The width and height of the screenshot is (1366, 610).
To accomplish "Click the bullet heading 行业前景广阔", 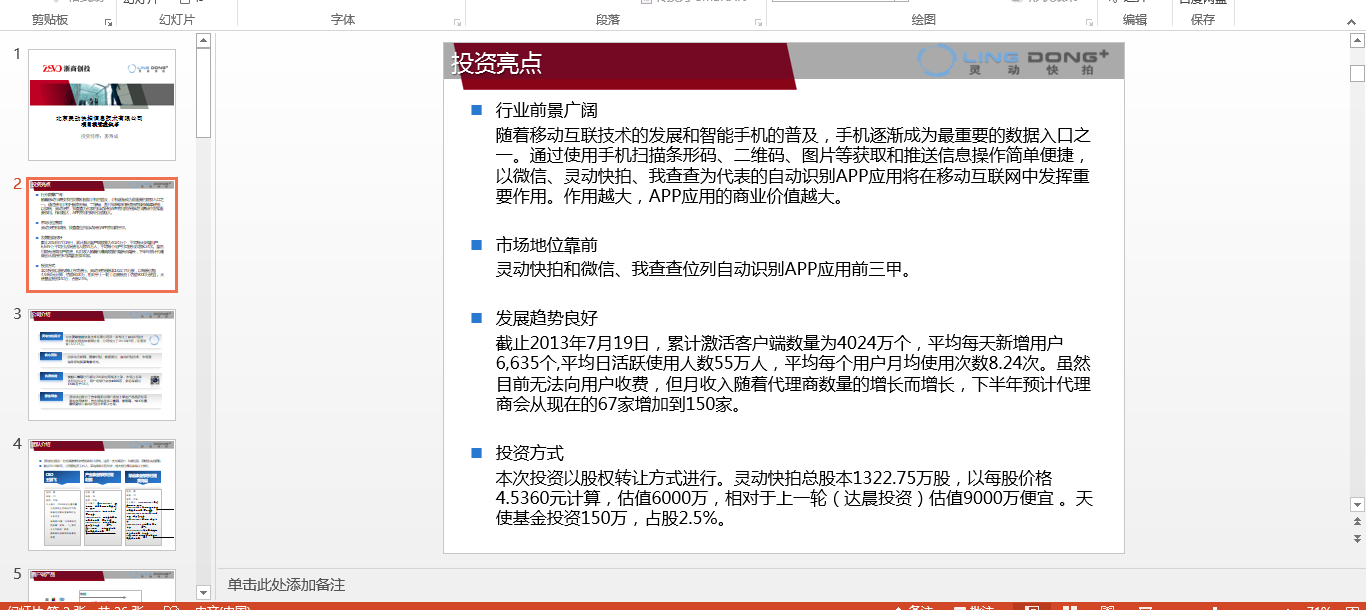I will coord(546,110).
